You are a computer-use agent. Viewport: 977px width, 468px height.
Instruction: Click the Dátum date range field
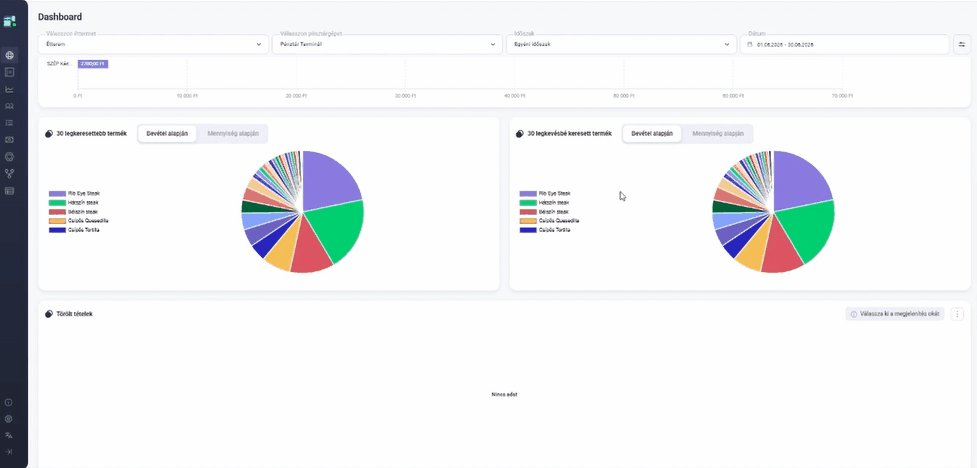[844, 44]
